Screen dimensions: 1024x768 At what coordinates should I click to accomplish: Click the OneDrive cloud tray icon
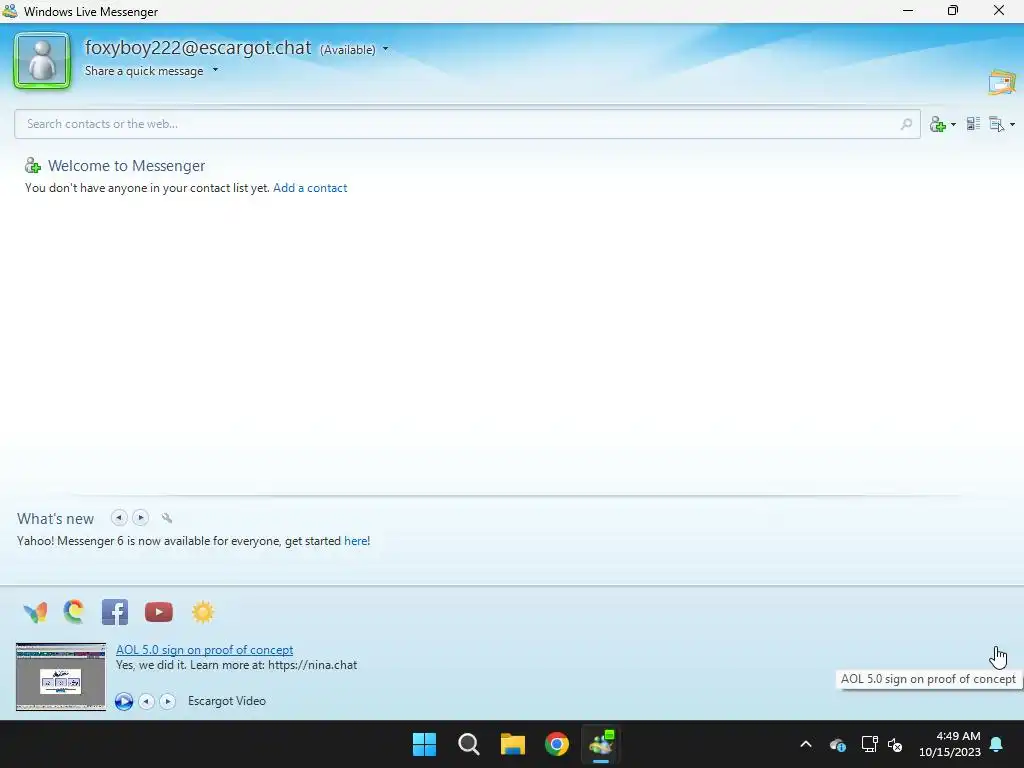(838, 744)
